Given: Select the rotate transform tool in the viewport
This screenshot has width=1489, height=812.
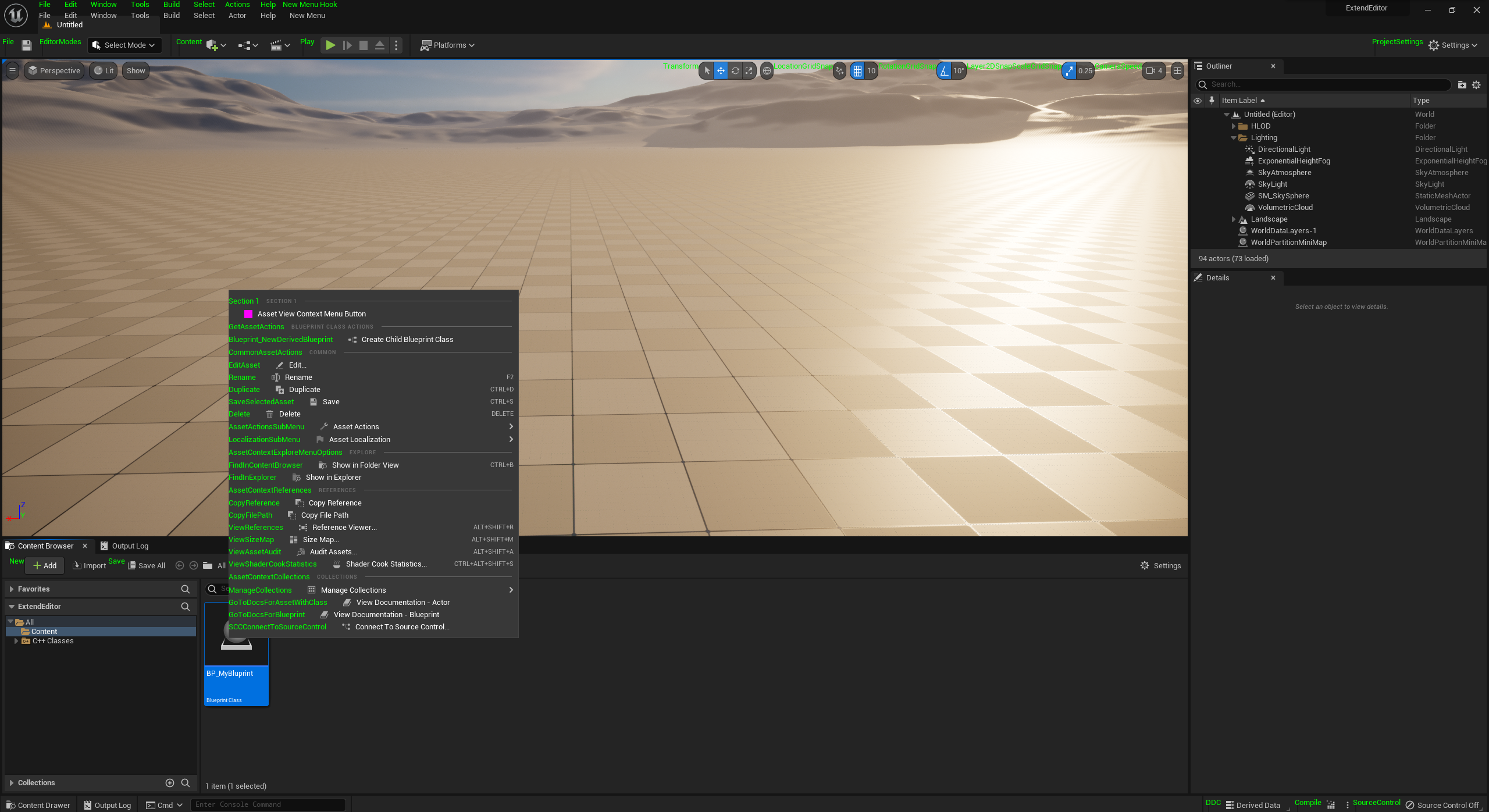Looking at the screenshot, I should tap(735, 71).
